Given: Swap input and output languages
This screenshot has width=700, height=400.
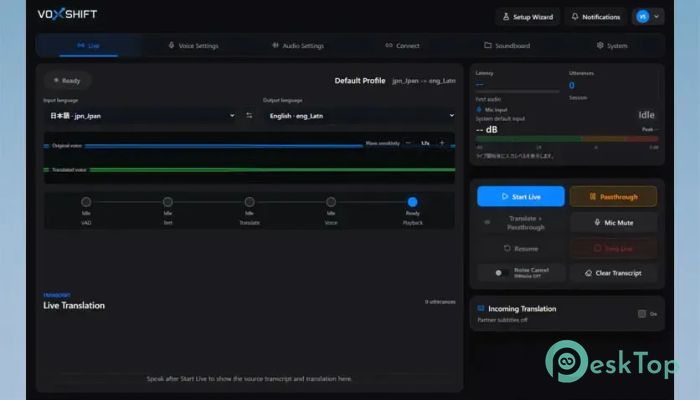Looking at the screenshot, I should pyautogui.click(x=249, y=116).
